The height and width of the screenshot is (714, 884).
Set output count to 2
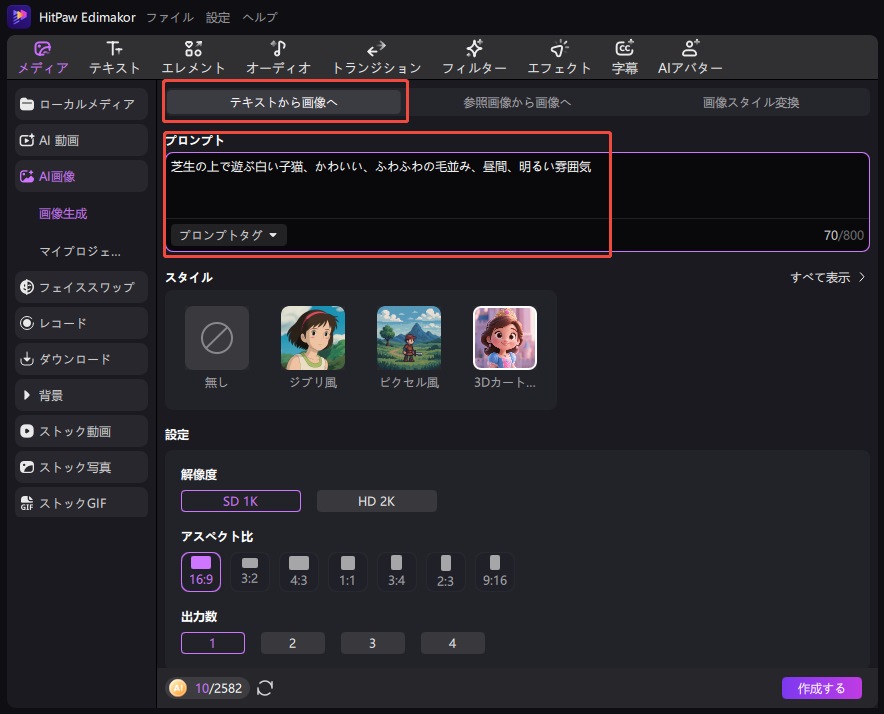click(x=293, y=643)
